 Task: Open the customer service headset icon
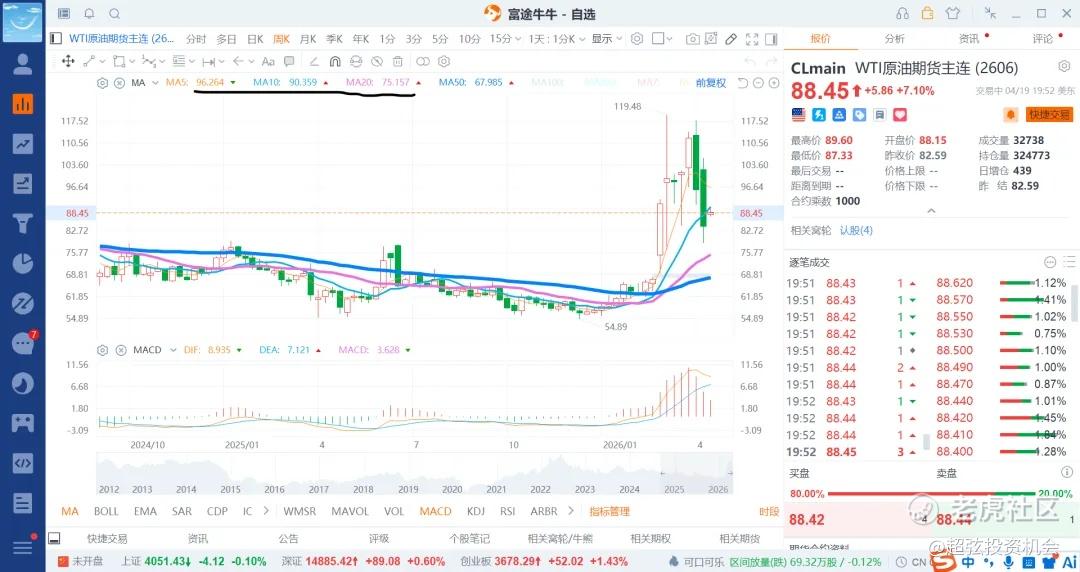902,13
